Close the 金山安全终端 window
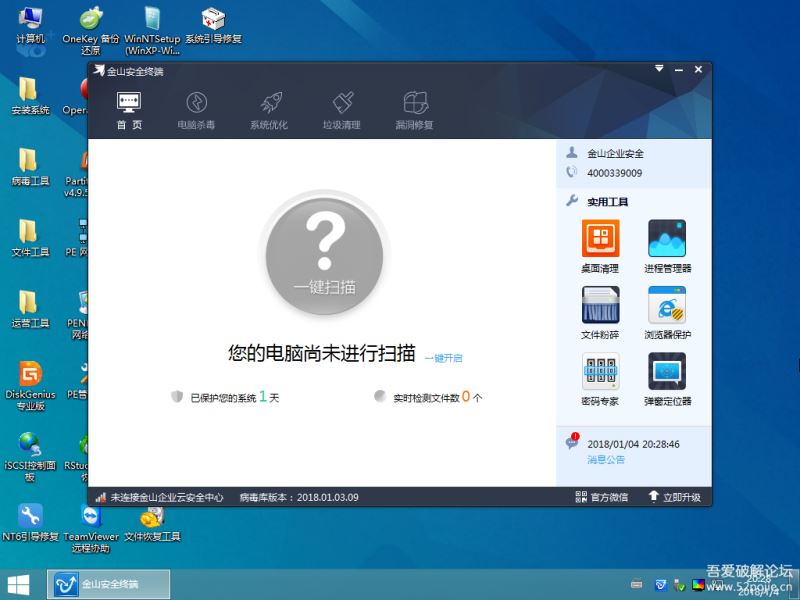 point(698,69)
